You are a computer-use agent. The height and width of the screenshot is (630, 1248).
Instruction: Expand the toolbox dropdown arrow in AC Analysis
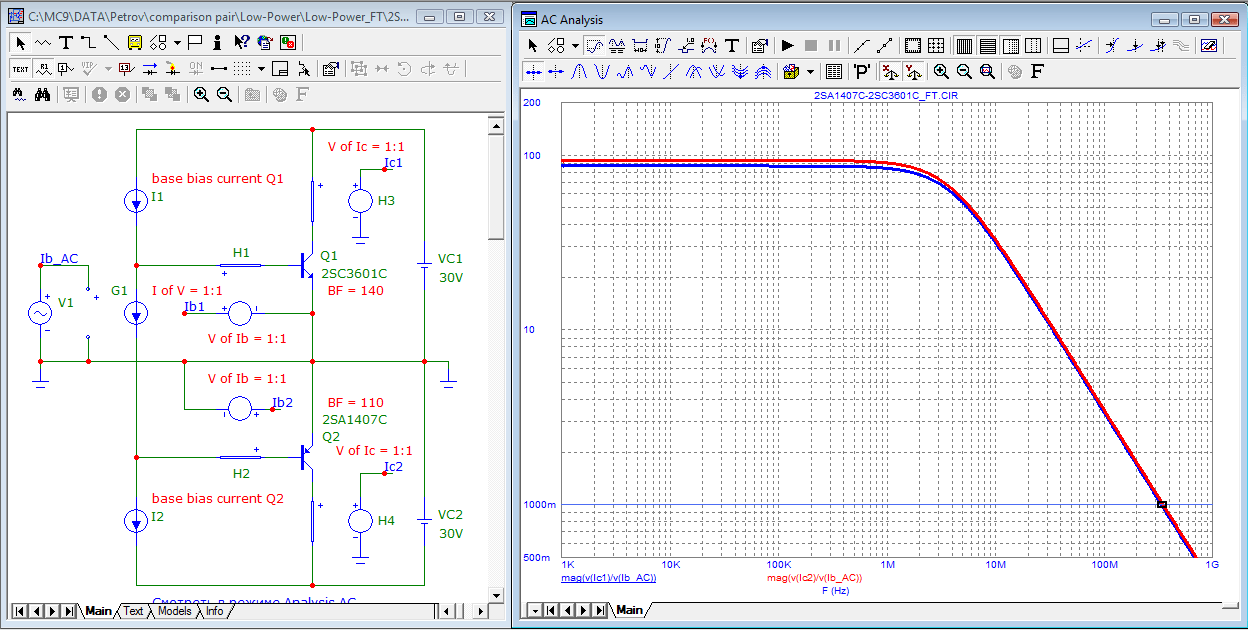810,72
